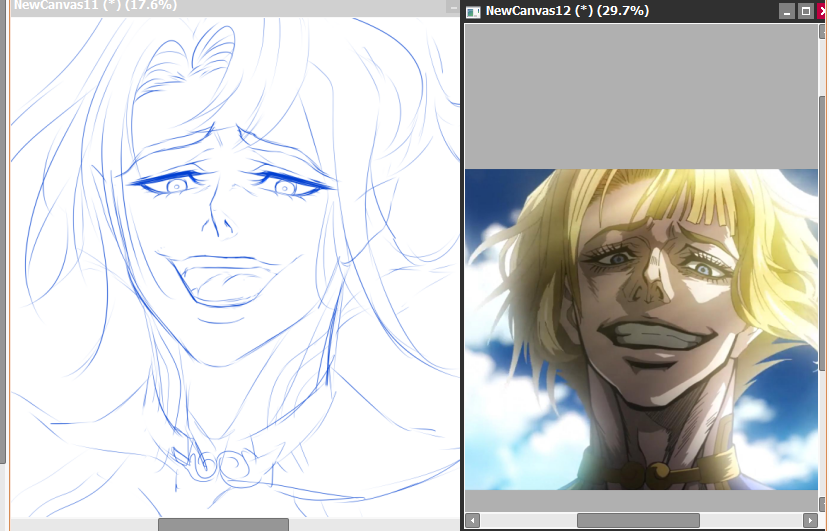This screenshot has height=531, width=829.
Task: Click the blonde character reference image in NewCanvas12
Action: 641,329
